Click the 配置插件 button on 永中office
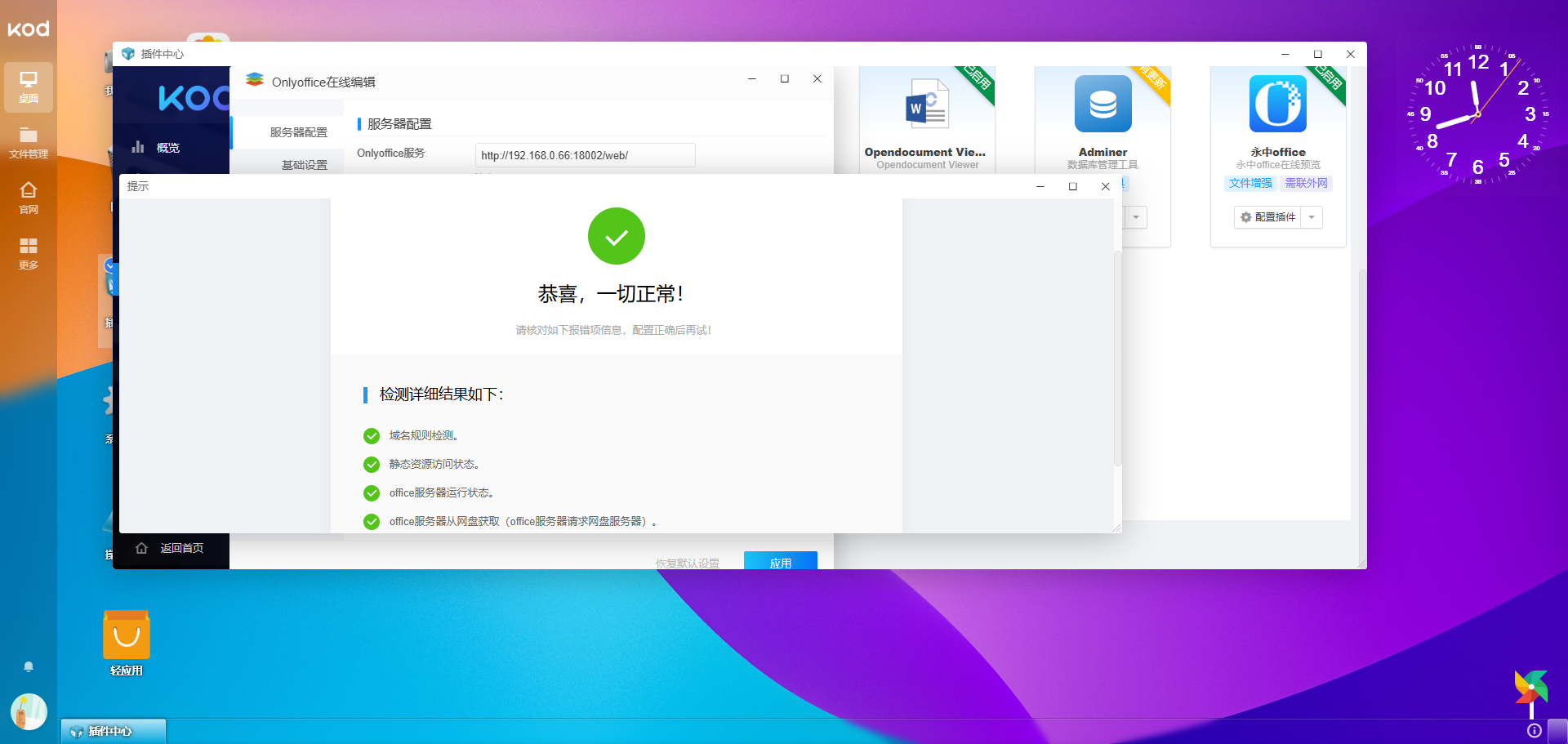 (1267, 217)
